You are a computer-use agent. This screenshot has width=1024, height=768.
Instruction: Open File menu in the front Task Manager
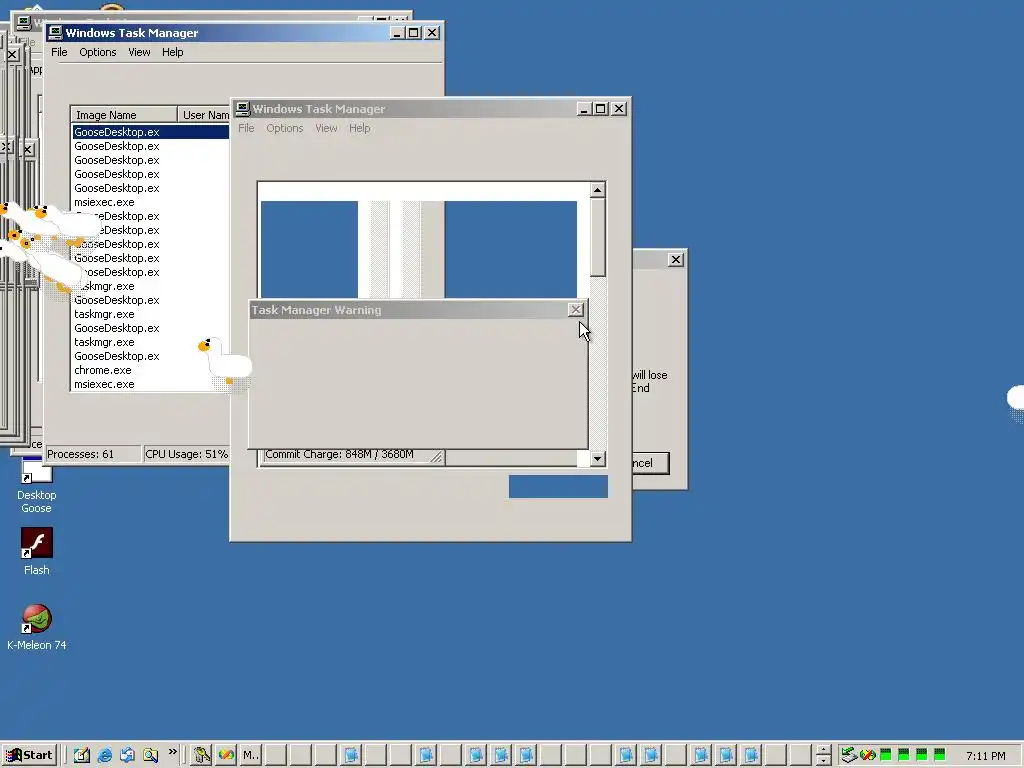pyautogui.click(x=246, y=128)
